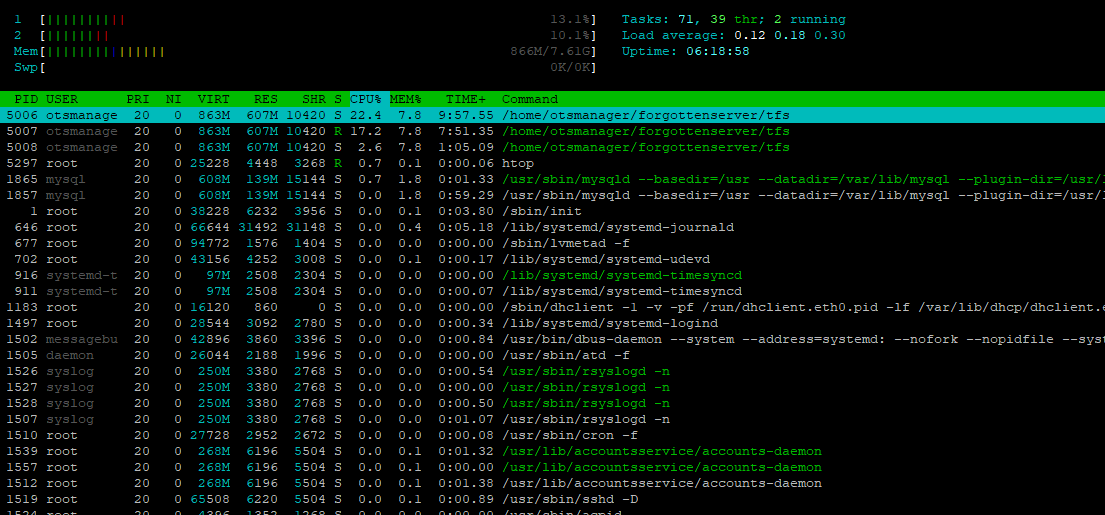Select the systemd-timesyncd row PID 911

tap(552, 291)
